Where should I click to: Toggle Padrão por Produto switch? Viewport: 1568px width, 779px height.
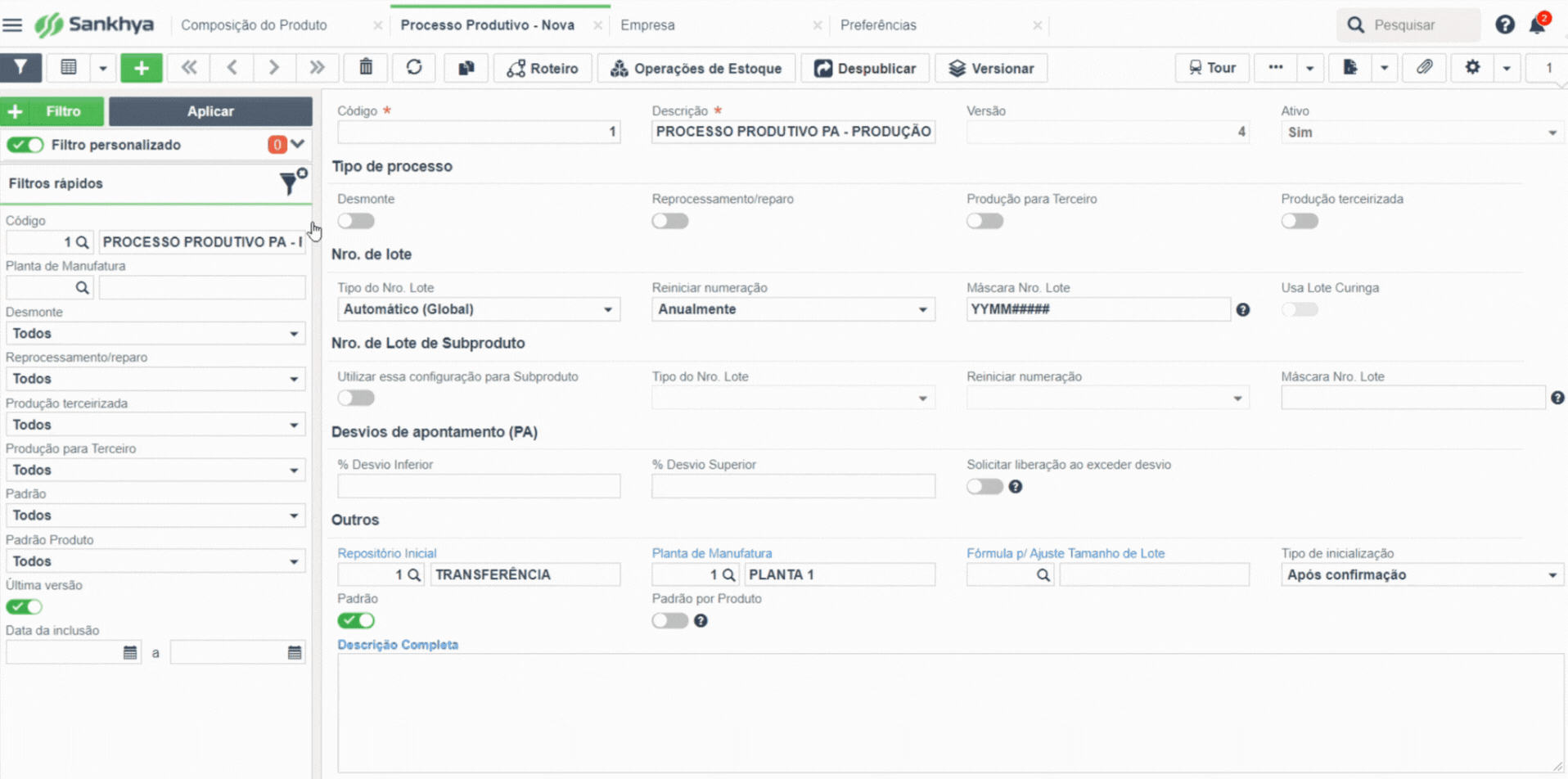(x=670, y=621)
